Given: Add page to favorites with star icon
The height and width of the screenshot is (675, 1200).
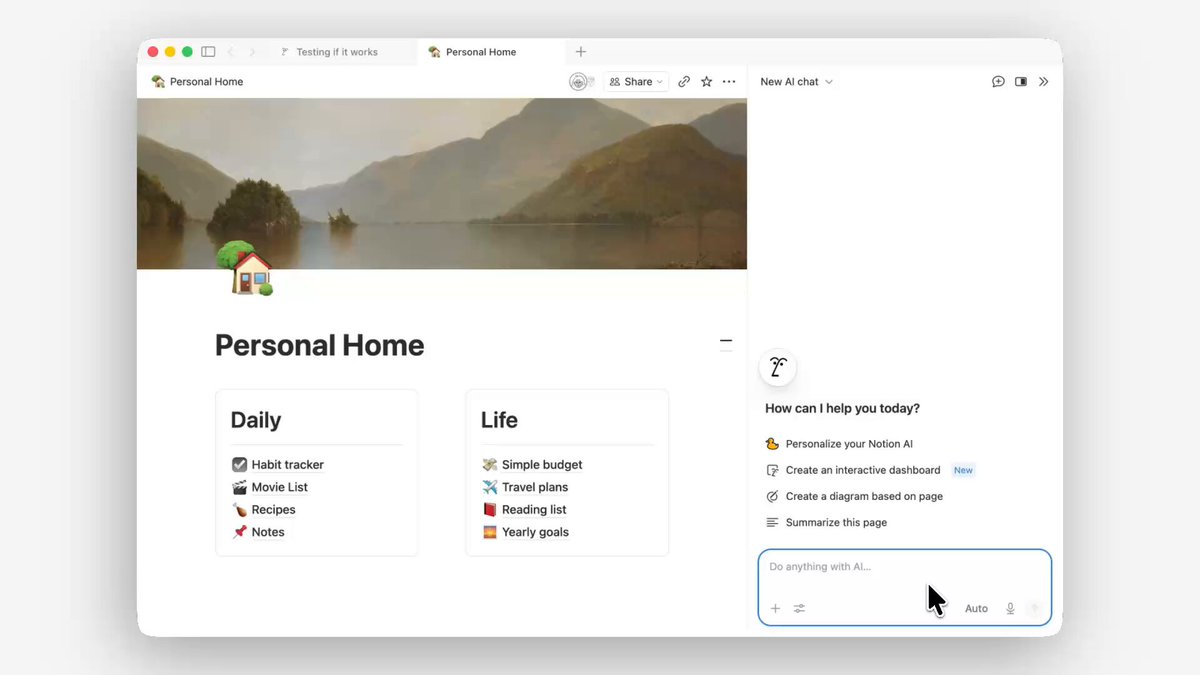Looking at the screenshot, I should click(x=707, y=82).
